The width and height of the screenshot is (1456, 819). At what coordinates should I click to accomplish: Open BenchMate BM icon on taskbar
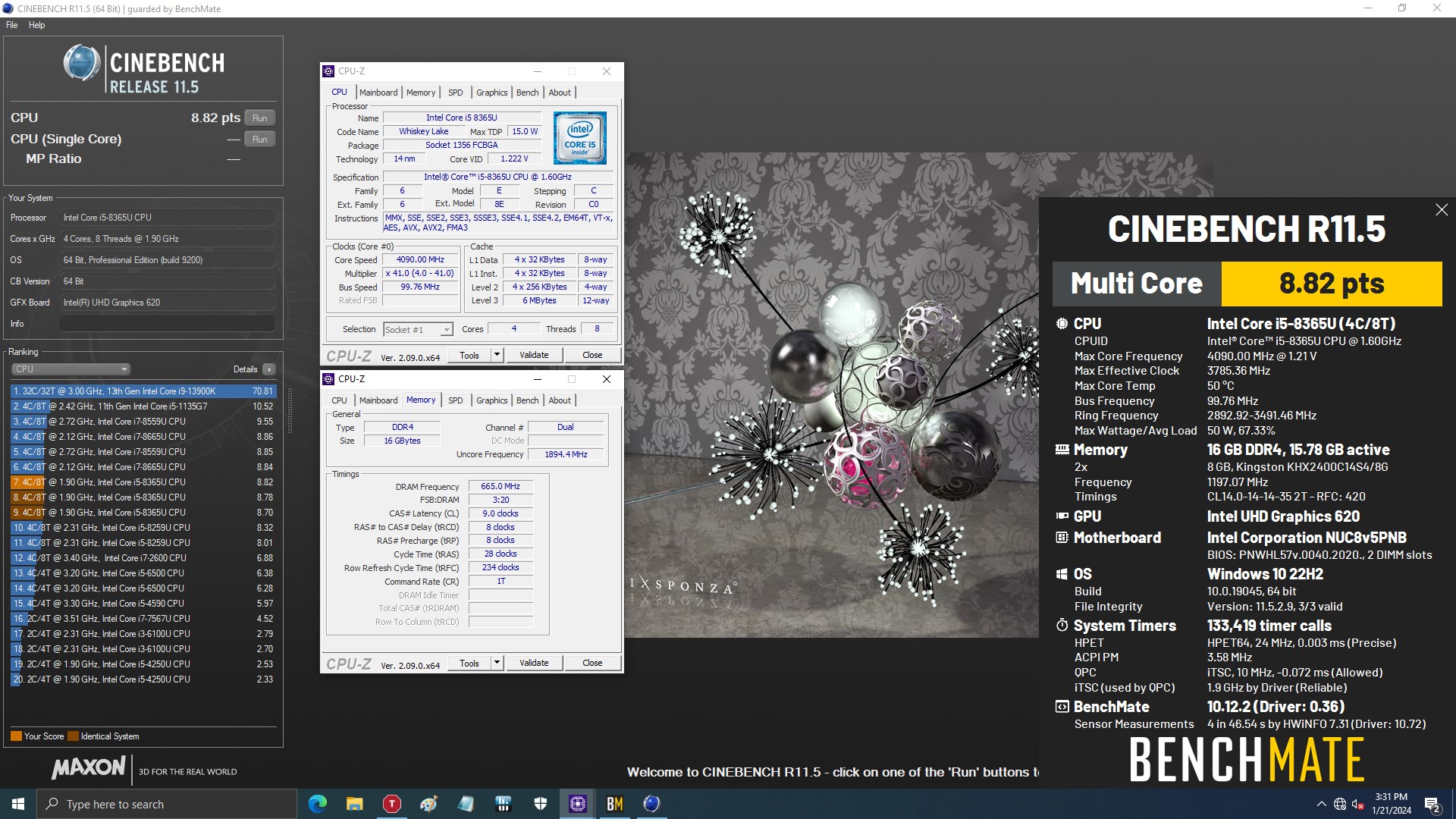point(614,804)
